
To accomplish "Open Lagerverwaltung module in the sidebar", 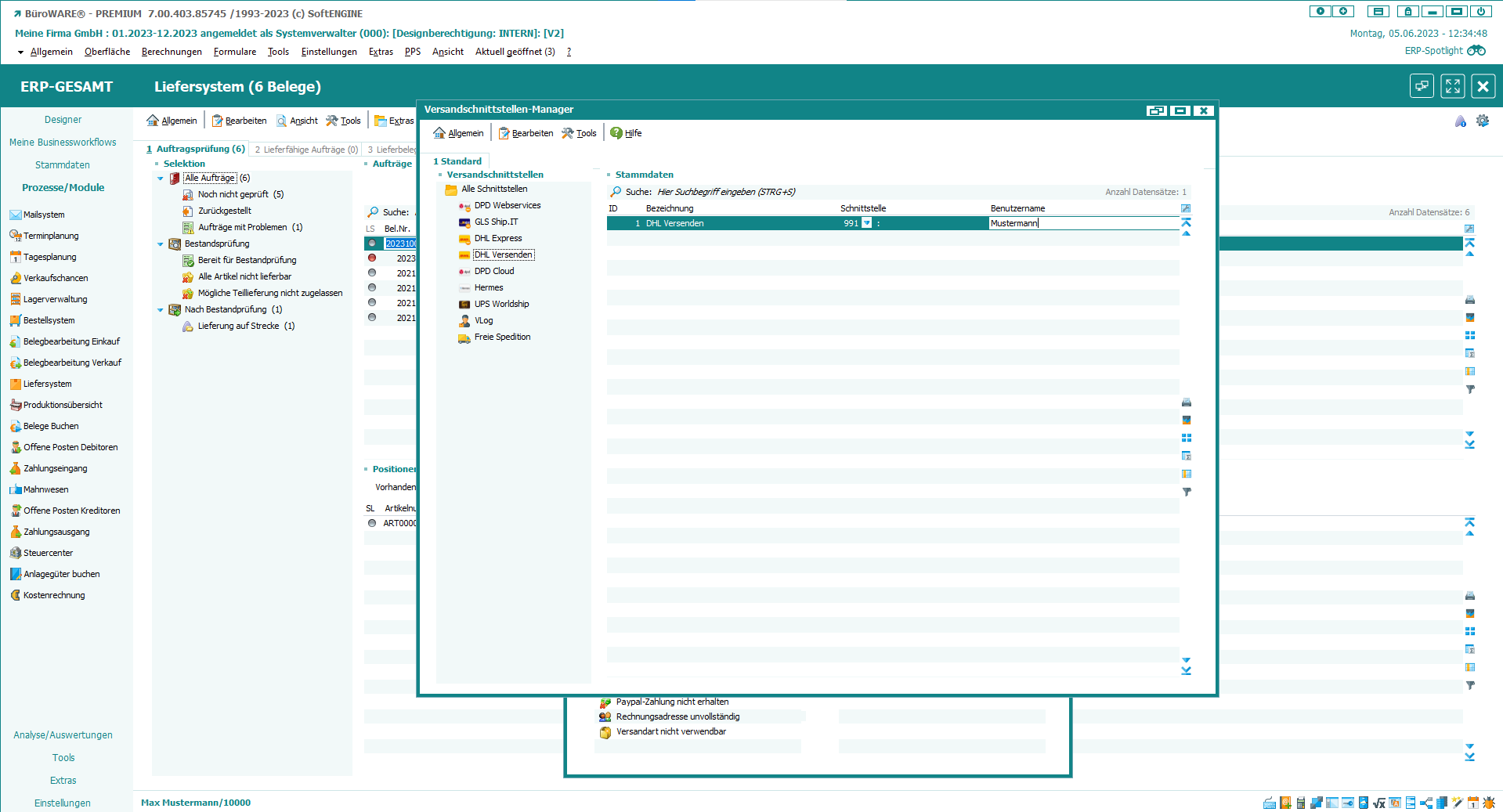I will (x=55, y=299).
